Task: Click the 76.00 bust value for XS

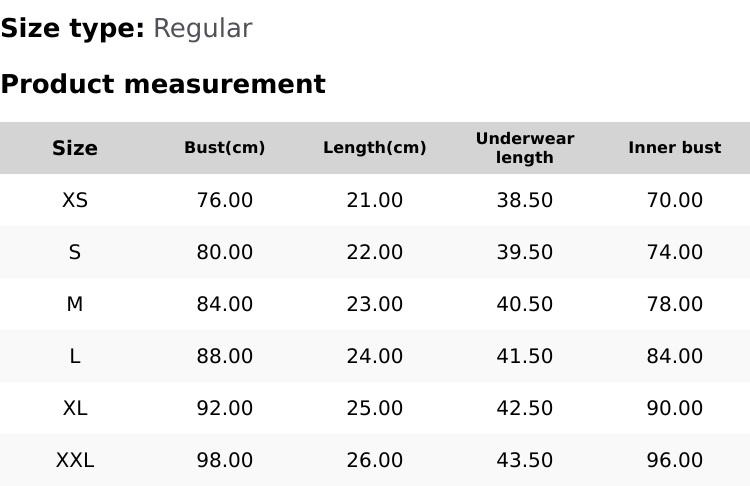Action: pos(225,200)
